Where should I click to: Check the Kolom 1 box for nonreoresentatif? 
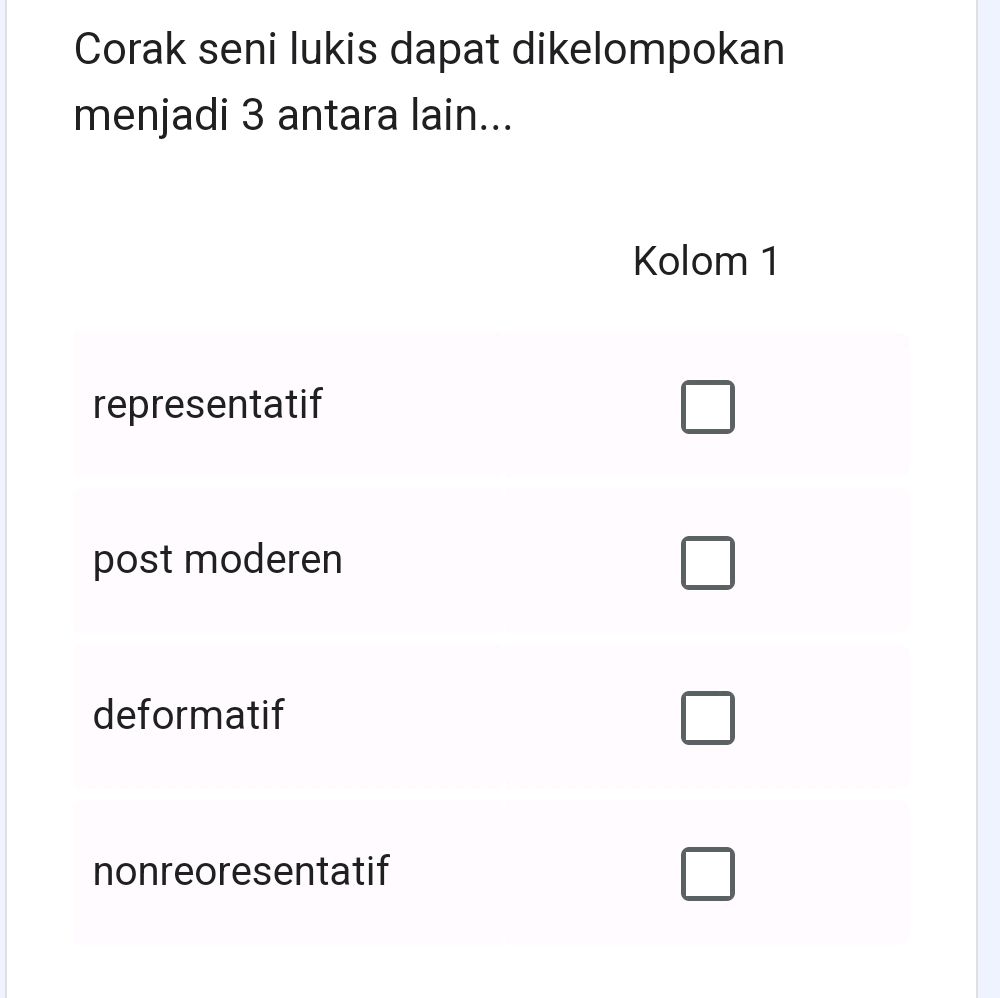(707, 872)
